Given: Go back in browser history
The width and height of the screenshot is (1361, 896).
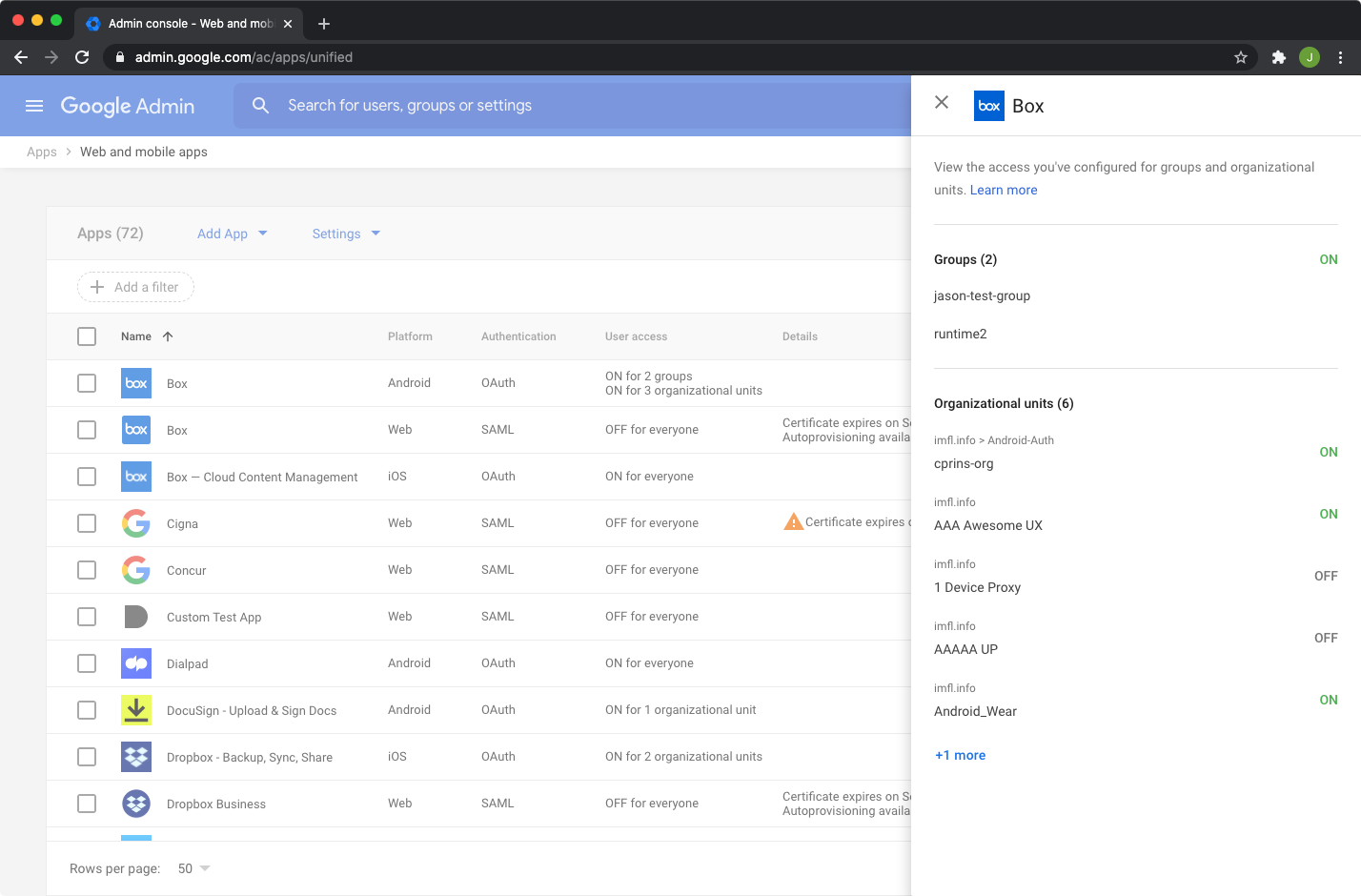Looking at the screenshot, I should 21,57.
